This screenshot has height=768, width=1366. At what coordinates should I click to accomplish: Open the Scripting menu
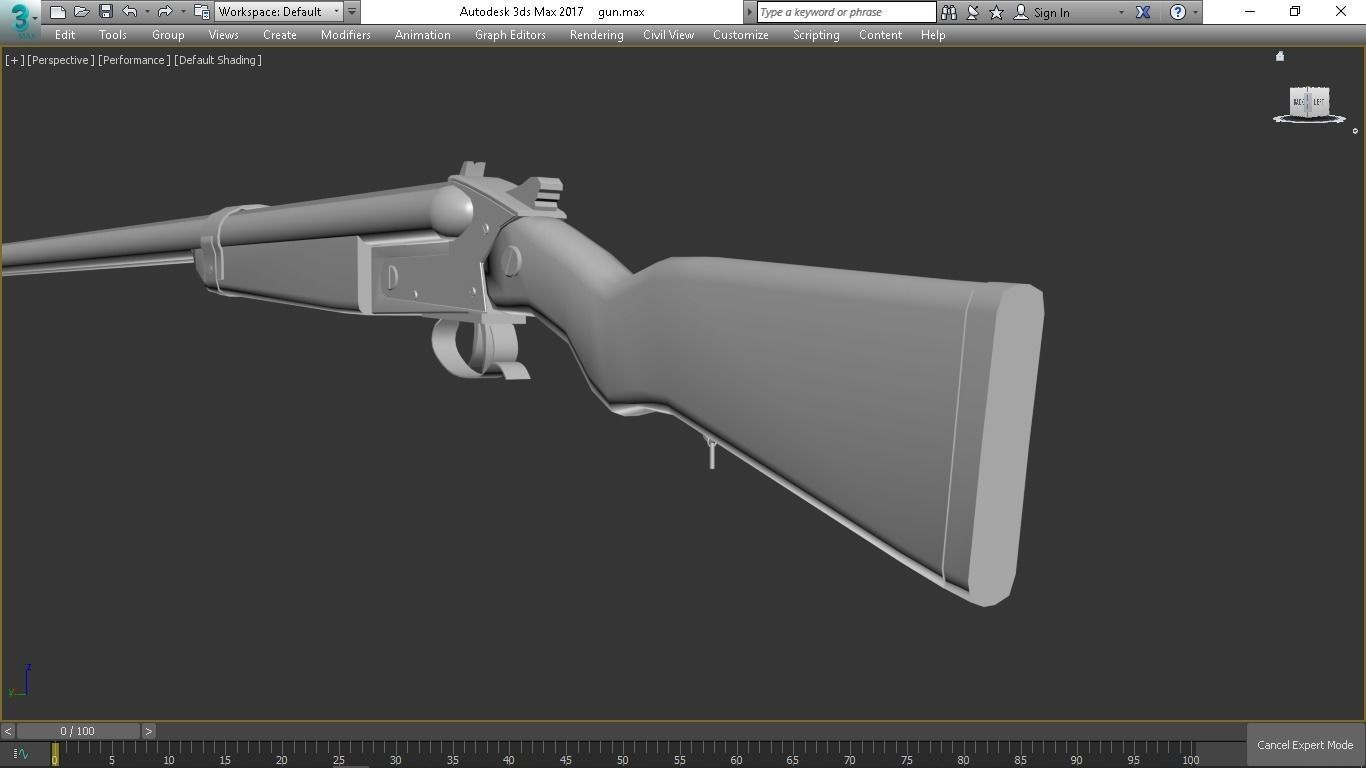[x=816, y=35]
